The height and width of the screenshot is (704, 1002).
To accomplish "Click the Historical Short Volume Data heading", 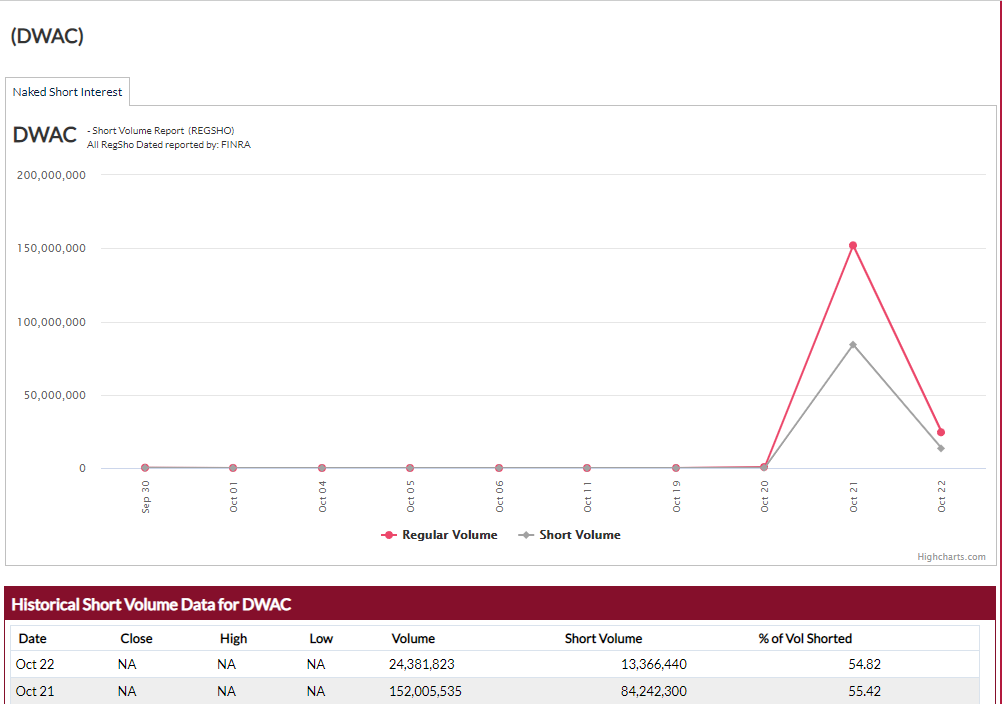I will tap(151, 604).
